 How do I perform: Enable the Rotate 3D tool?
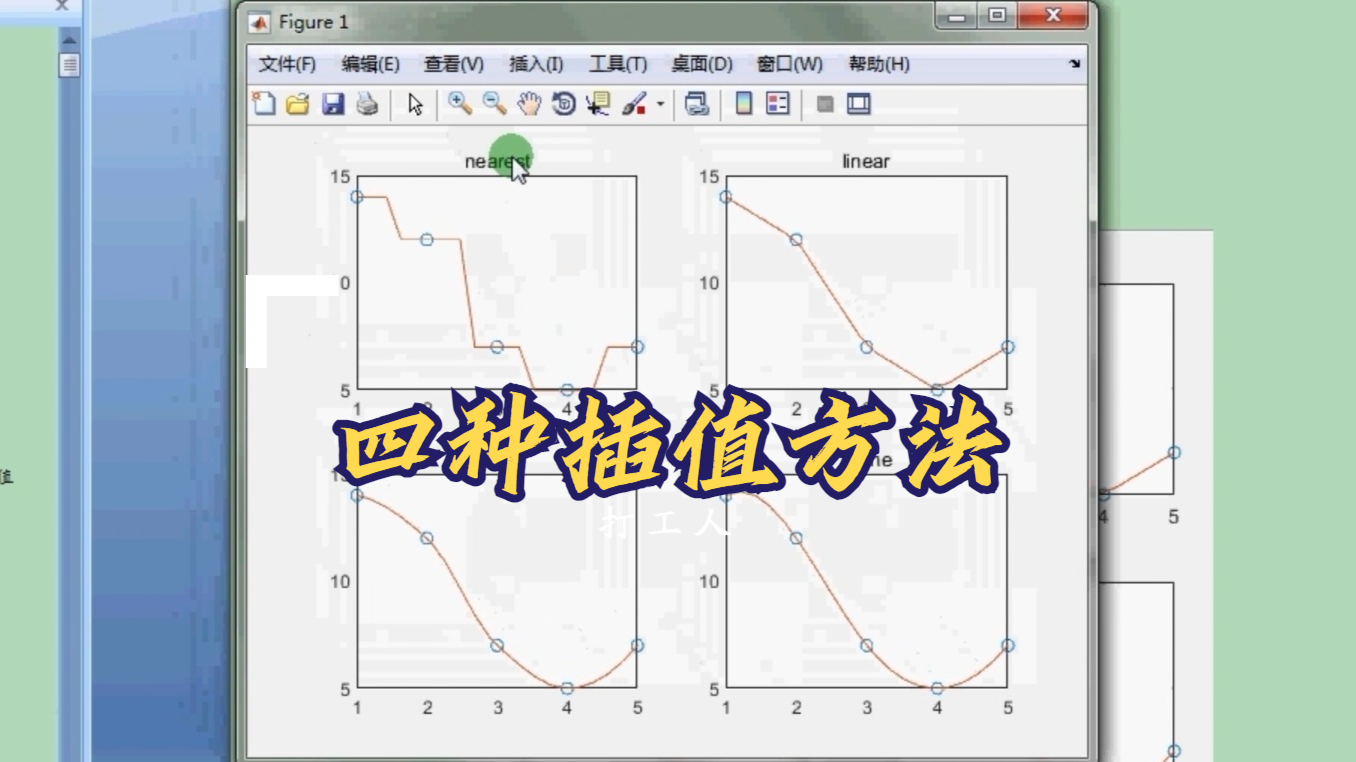coord(564,104)
